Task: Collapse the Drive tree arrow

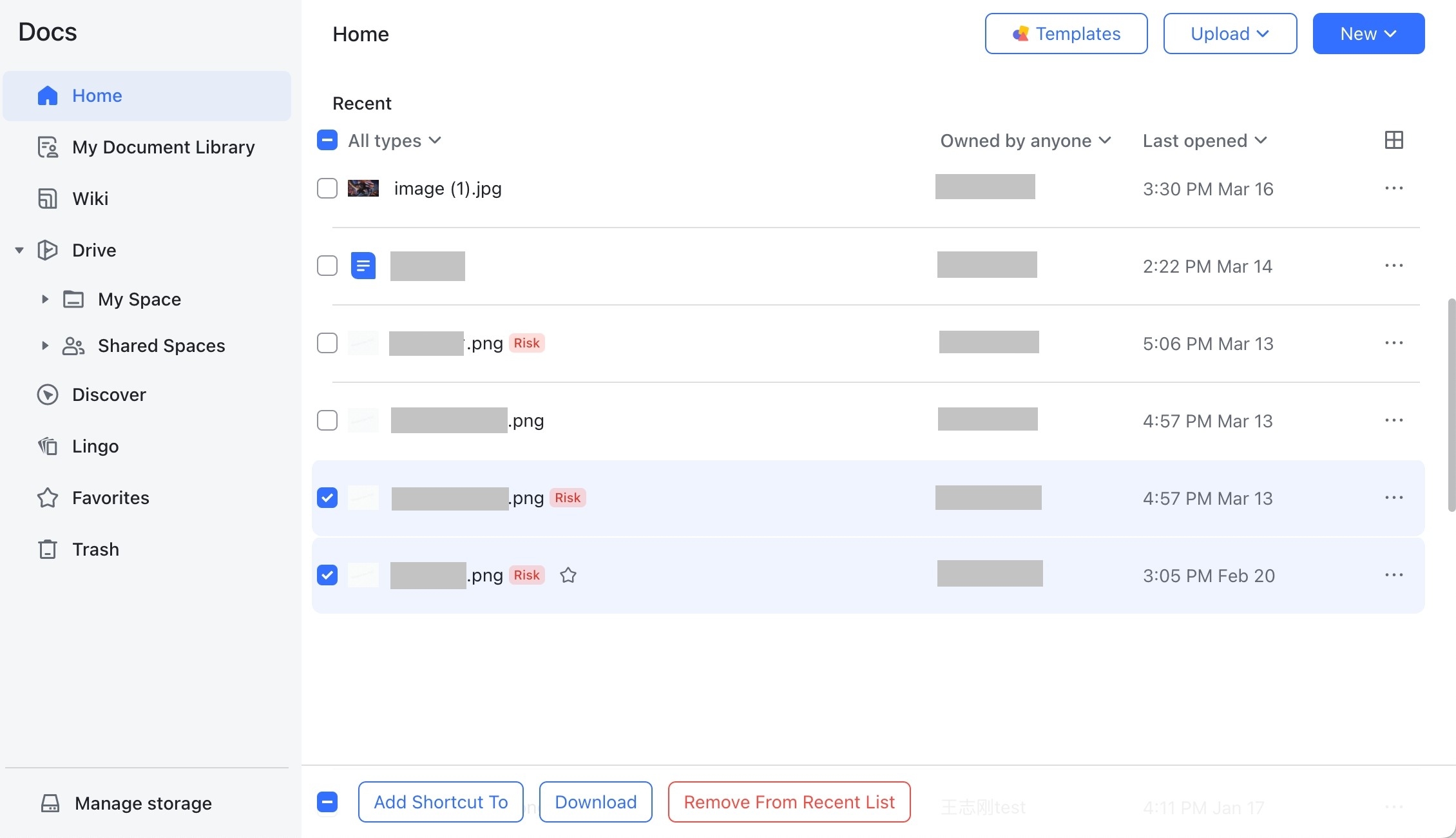Action: pyautogui.click(x=19, y=250)
